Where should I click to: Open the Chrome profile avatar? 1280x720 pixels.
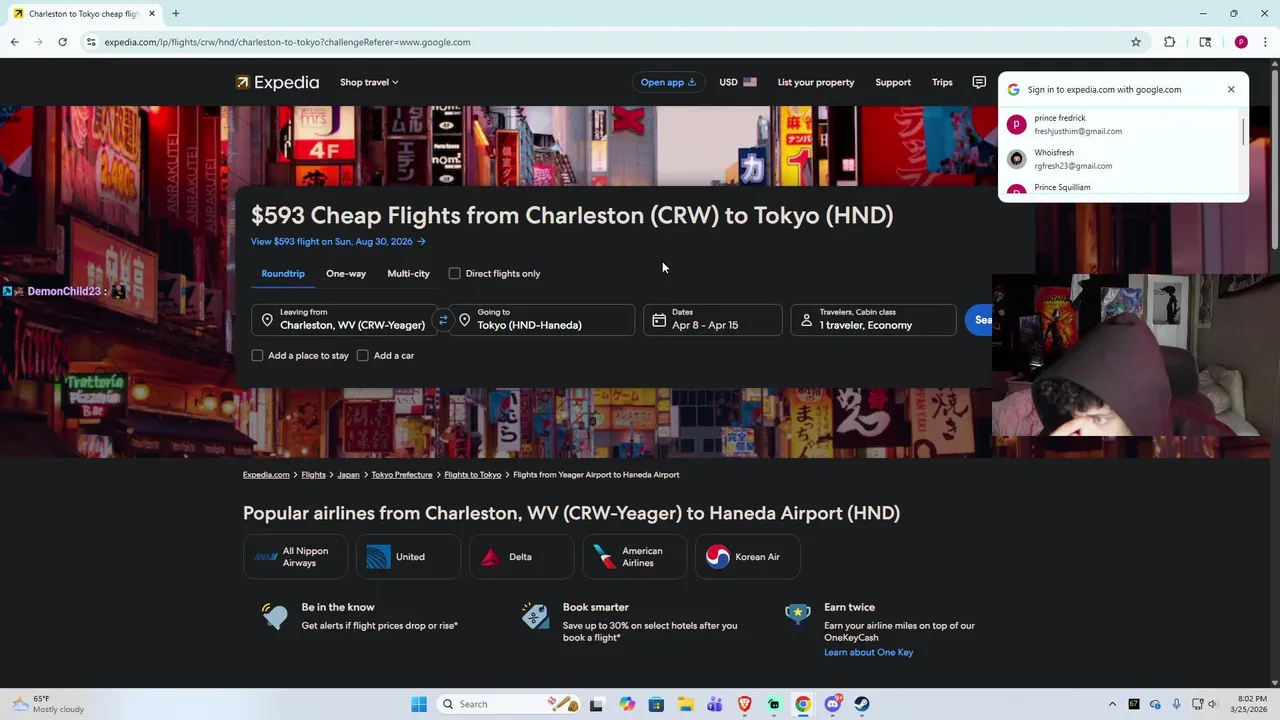coord(1241,42)
